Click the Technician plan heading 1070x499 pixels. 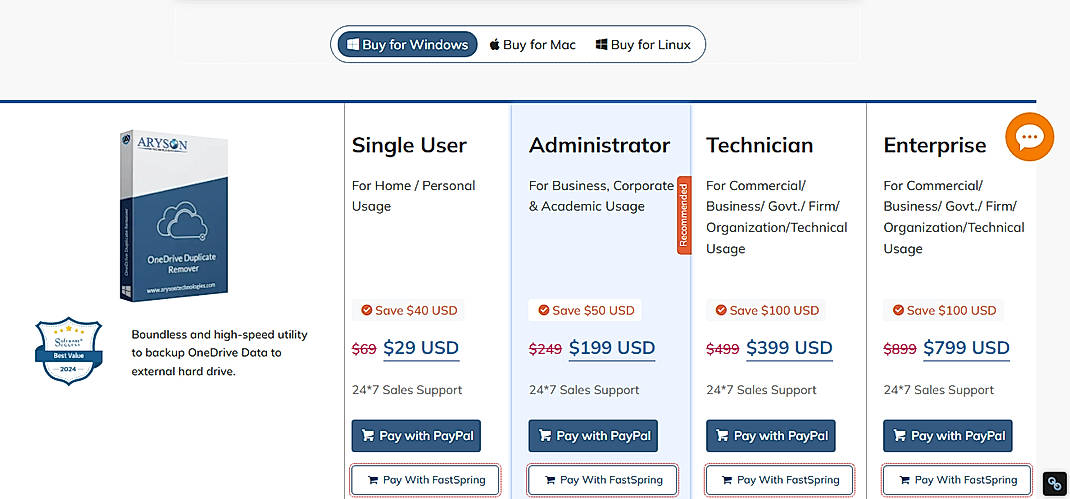(x=760, y=145)
